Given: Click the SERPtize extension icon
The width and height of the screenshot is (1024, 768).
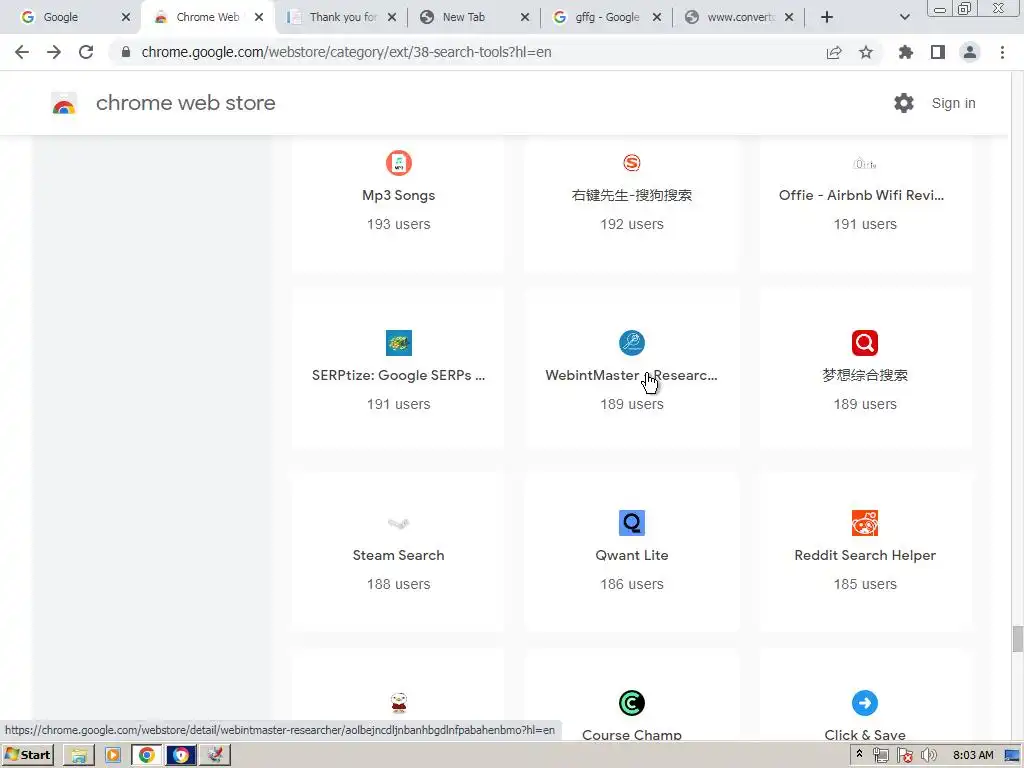Looking at the screenshot, I should [398, 343].
